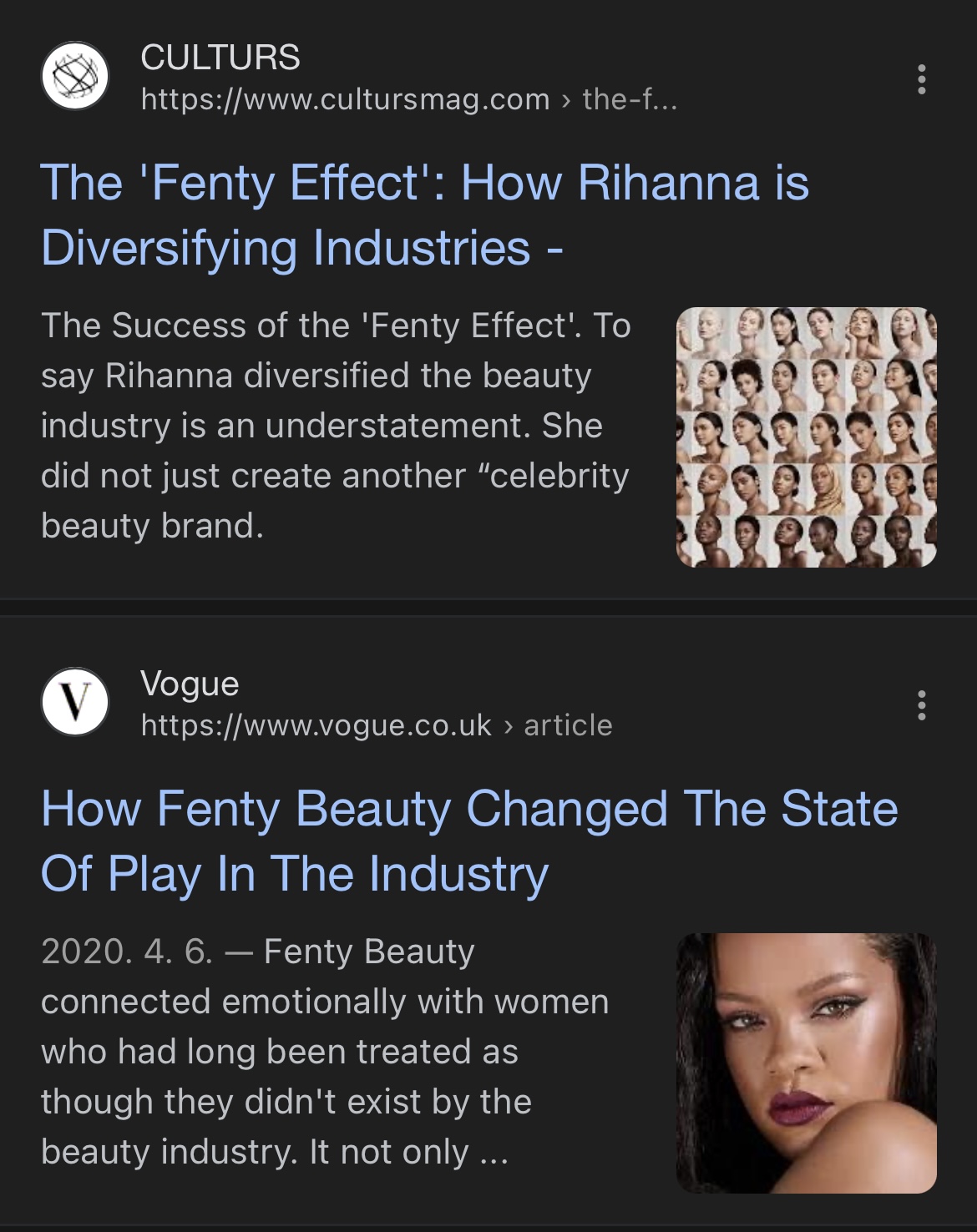Viewport: 977px width, 1232px height.
Task: Tap the vogue.co.uk URL text
Action: pyautogui.click(x=316, y=725)
